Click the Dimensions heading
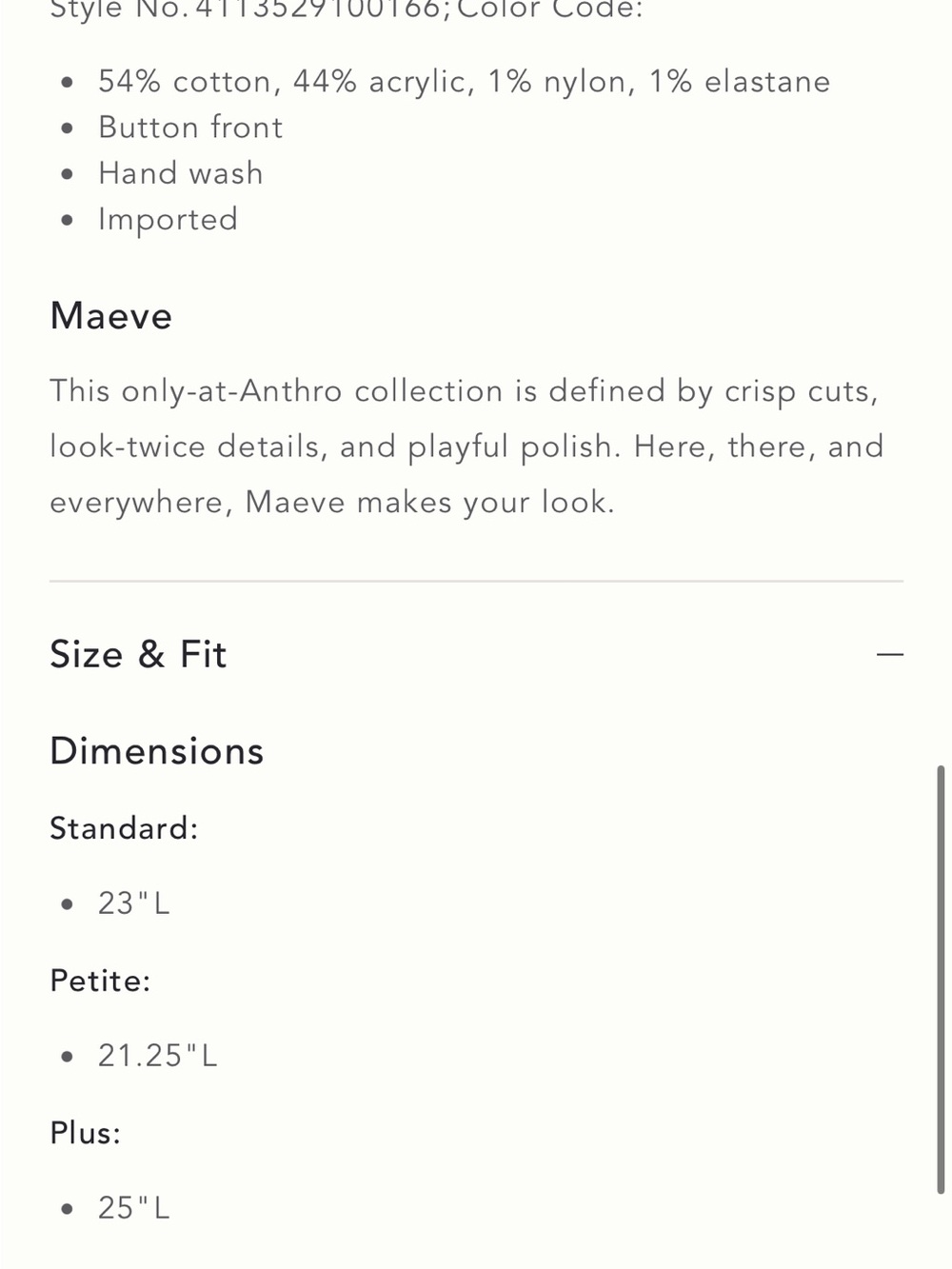The height and width of the screenshot is (1269, 952). click(157, 751)
